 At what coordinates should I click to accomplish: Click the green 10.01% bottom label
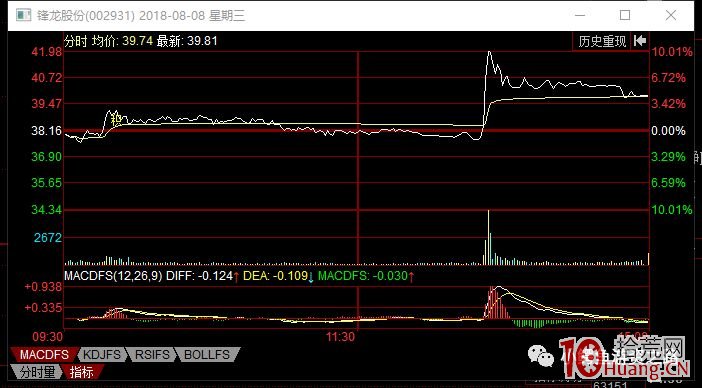tap(672, 209)
